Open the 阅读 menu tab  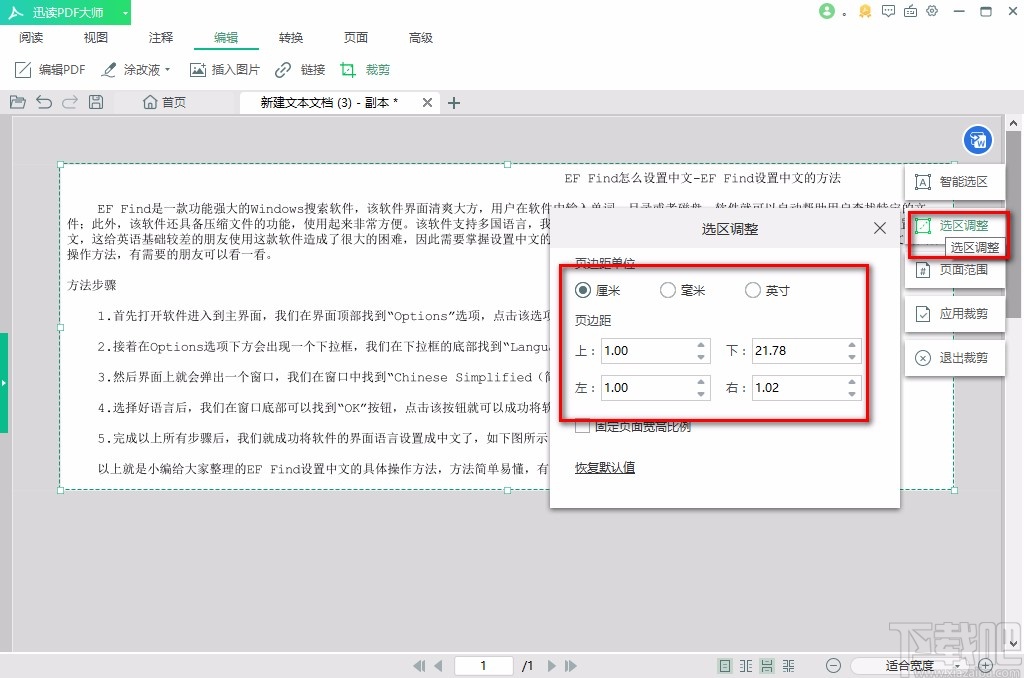click(x=31, y=37)
